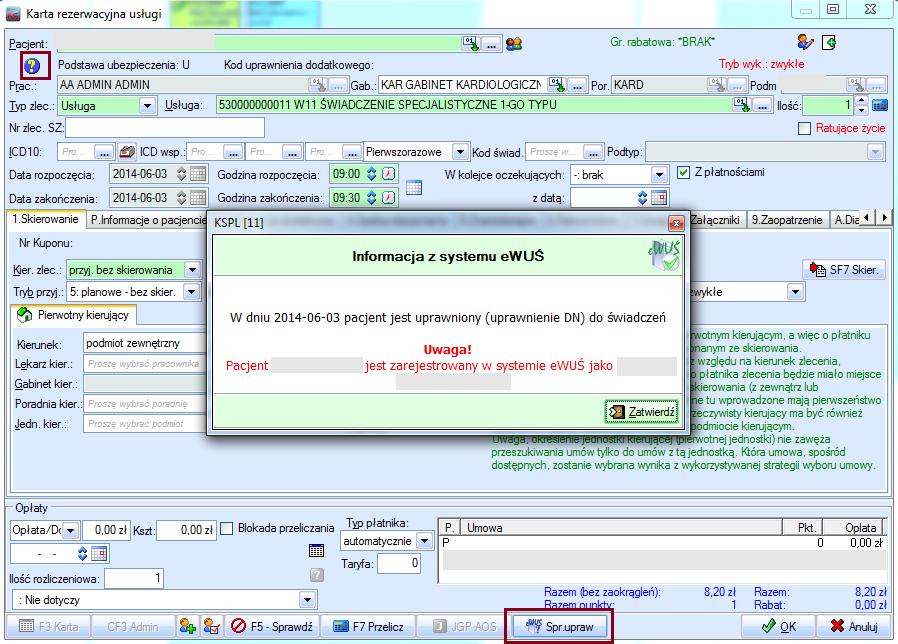Expand the ': Nie dotyczy' dropdown
The height and width of the screenshot is (644, 898).
click(x=308, y=600)
